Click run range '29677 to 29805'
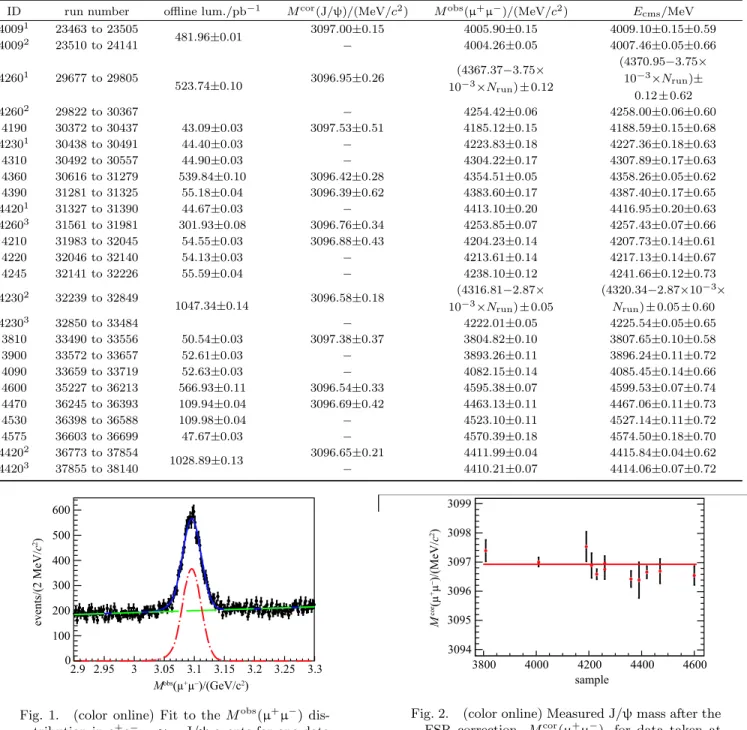 tap(97, 78)
